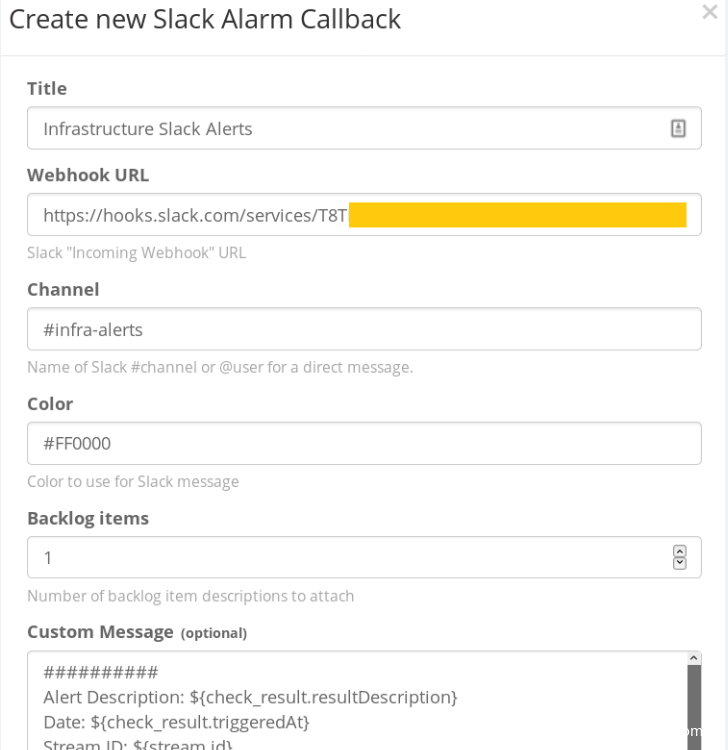Close the Create new Slack Alarm Callback dialog

coord(710,15)
